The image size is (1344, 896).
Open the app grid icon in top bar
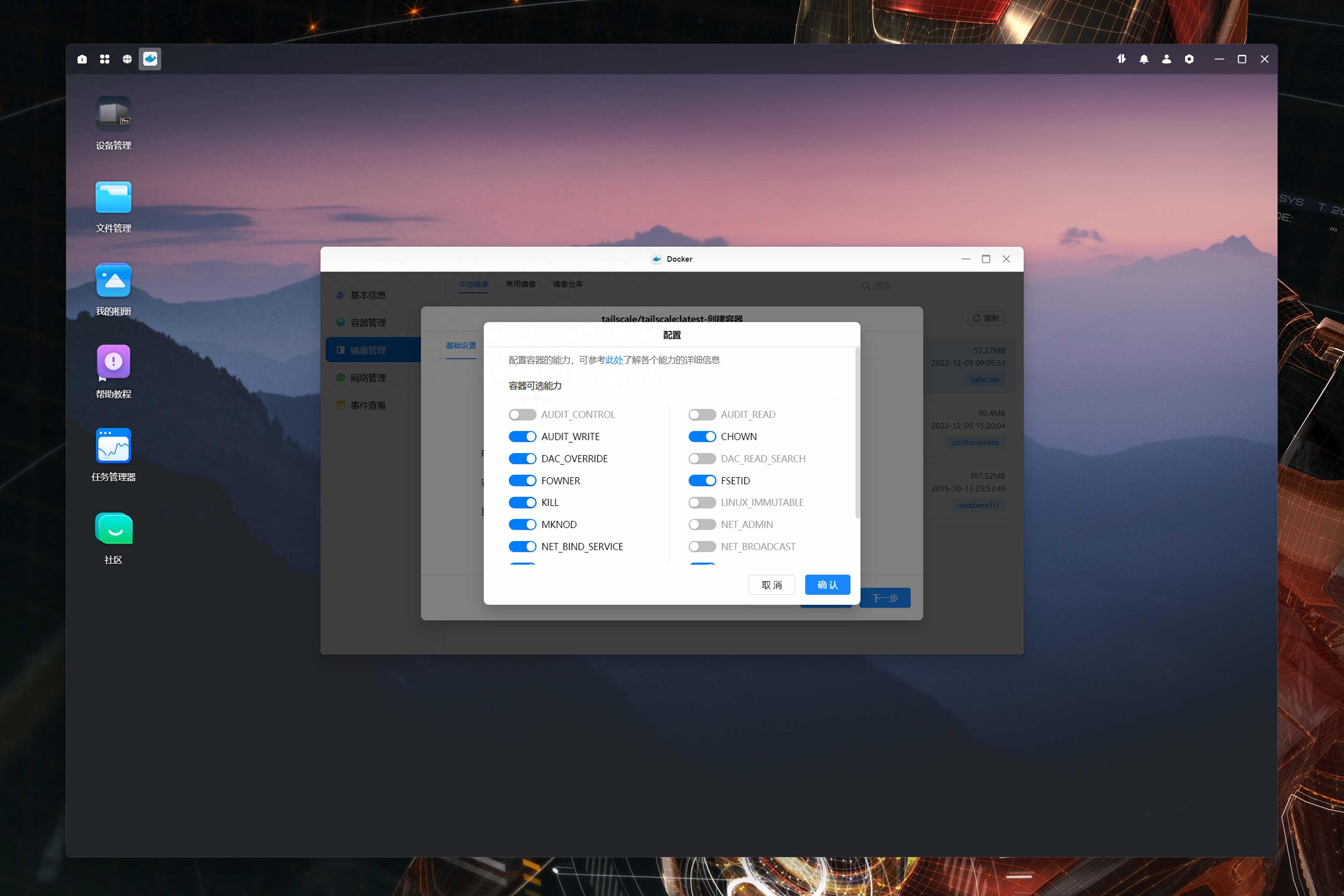tap(104, 59)
